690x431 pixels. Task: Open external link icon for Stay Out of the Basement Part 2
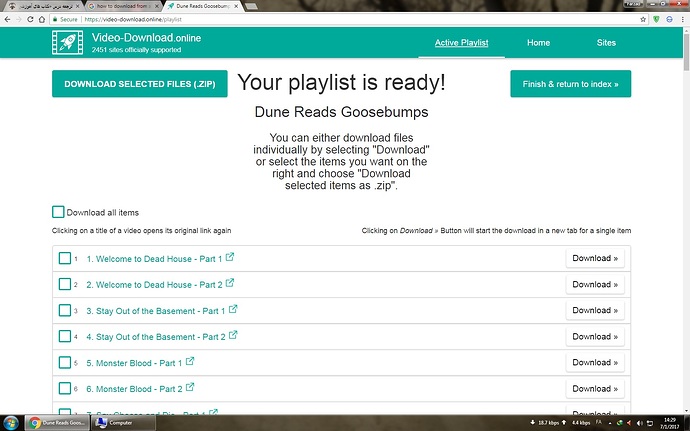pyautogui.click(x=233, y=335)
